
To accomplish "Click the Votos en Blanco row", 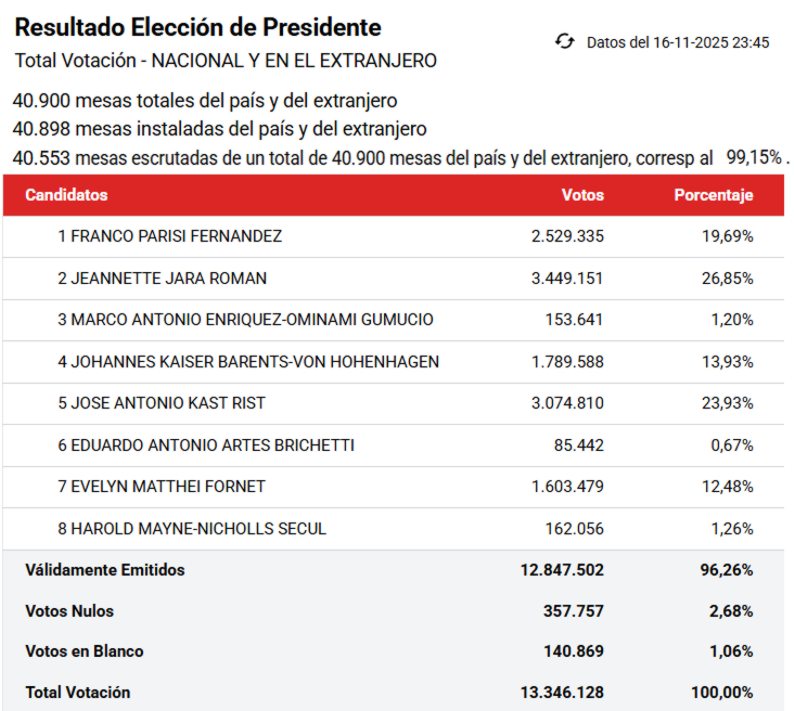I will tap(84, 651).
